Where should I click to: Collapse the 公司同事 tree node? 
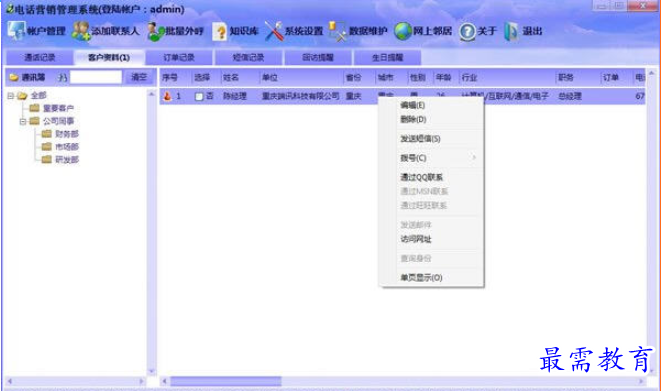coord(23,121)
